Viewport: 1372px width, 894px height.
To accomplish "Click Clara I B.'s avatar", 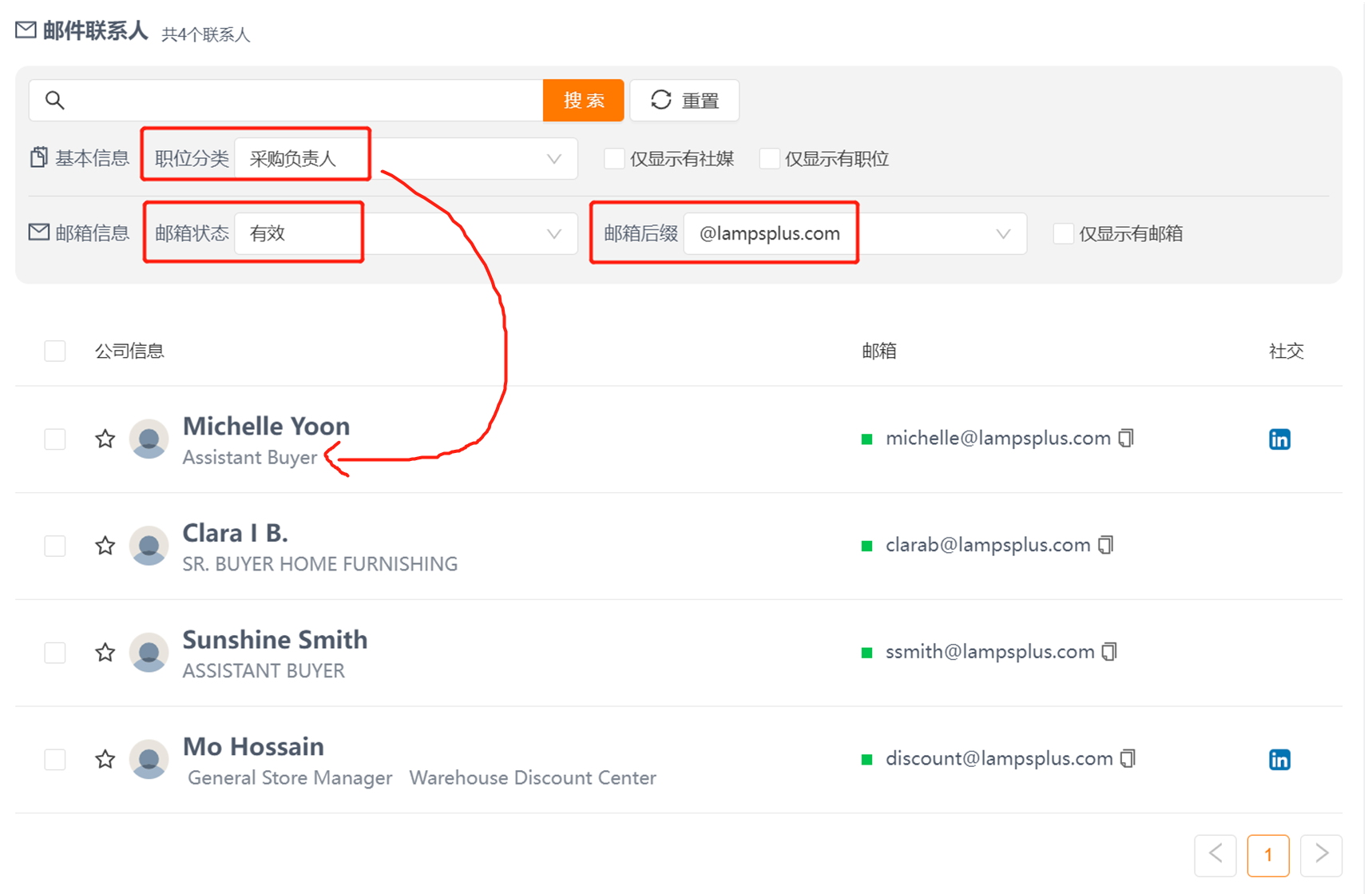I will click(149, 546).
